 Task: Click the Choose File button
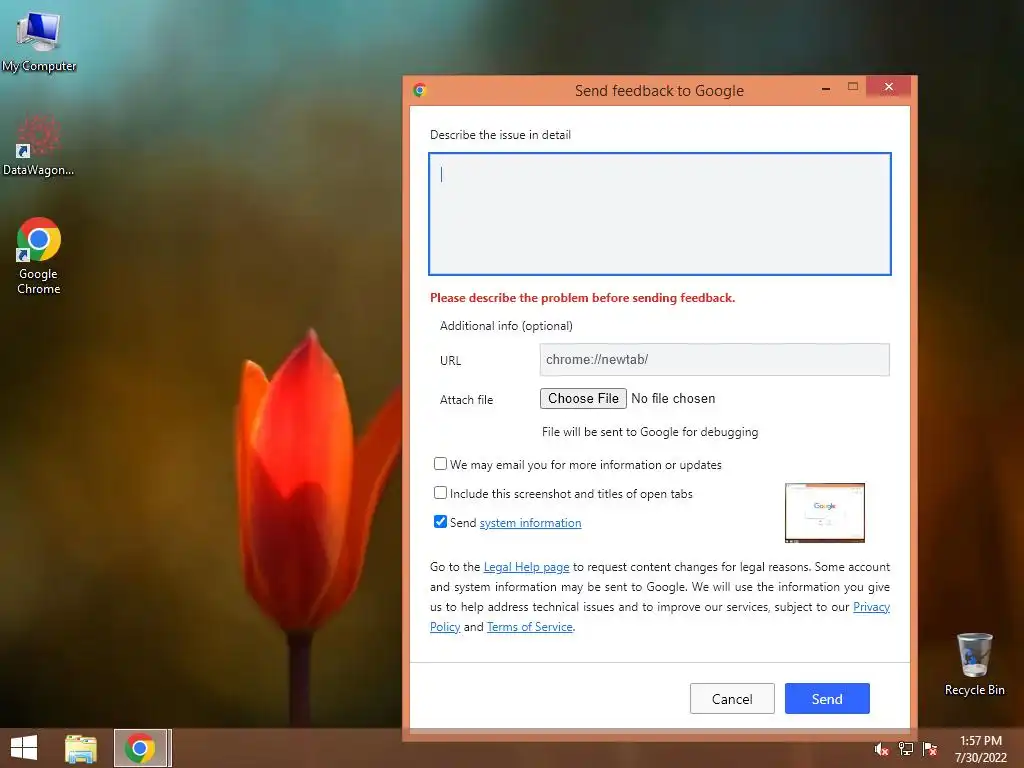[583, 398]
